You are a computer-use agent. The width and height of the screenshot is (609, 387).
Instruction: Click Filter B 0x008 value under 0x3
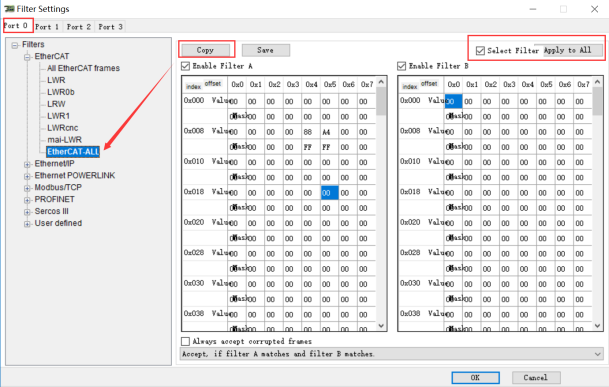(509, 132)
